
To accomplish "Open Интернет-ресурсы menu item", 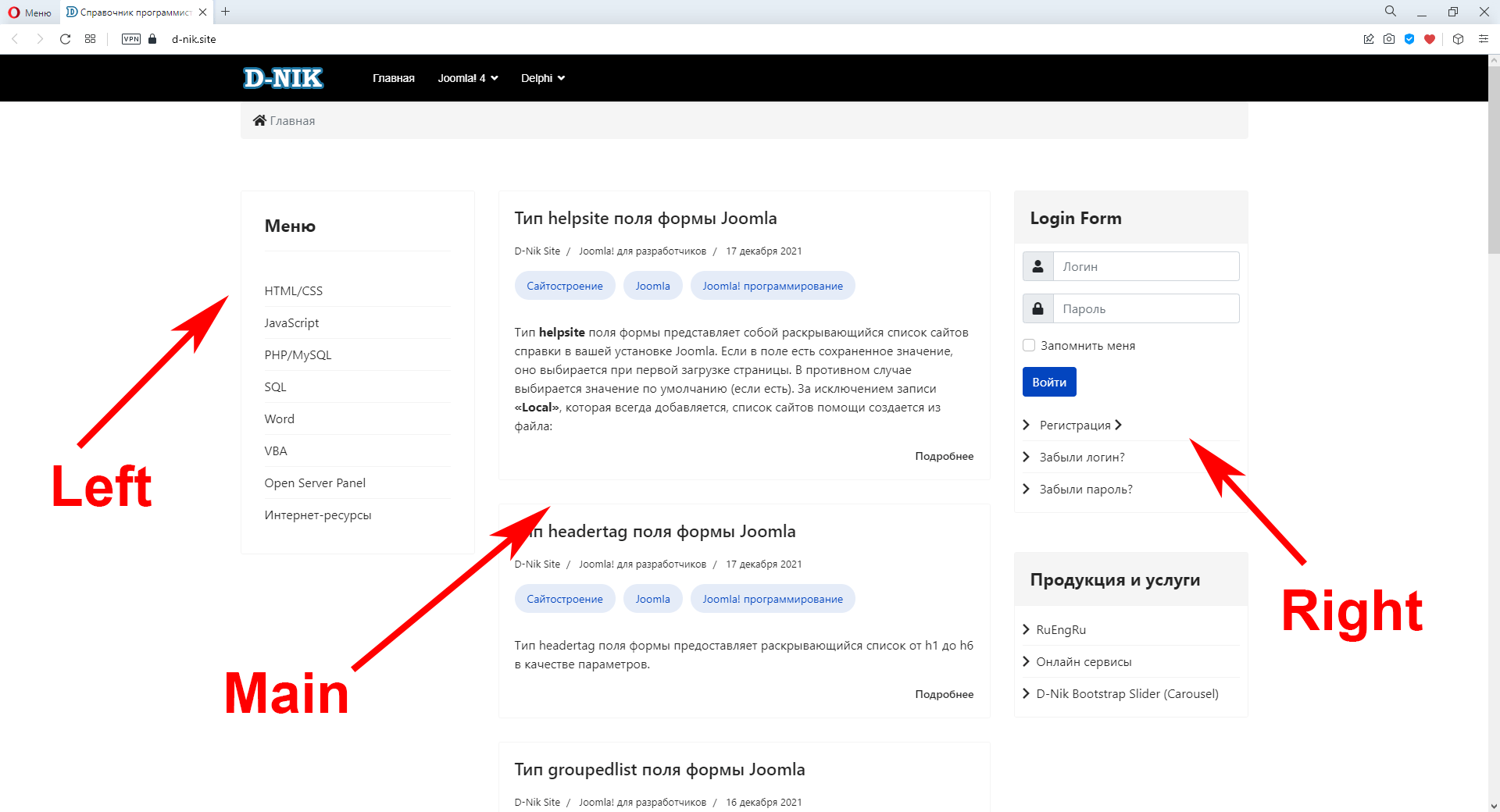I will click(x=318, y=515).
